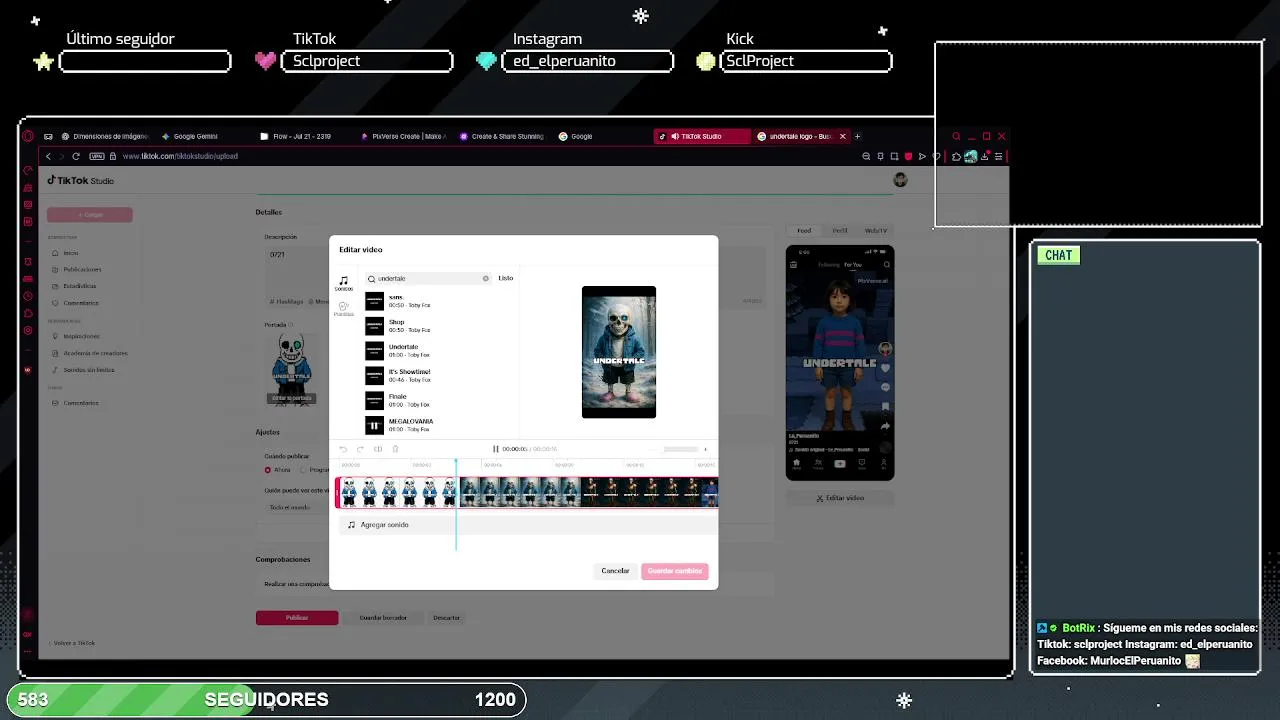Select the Shop track by Toby Fox

(440, 326)
